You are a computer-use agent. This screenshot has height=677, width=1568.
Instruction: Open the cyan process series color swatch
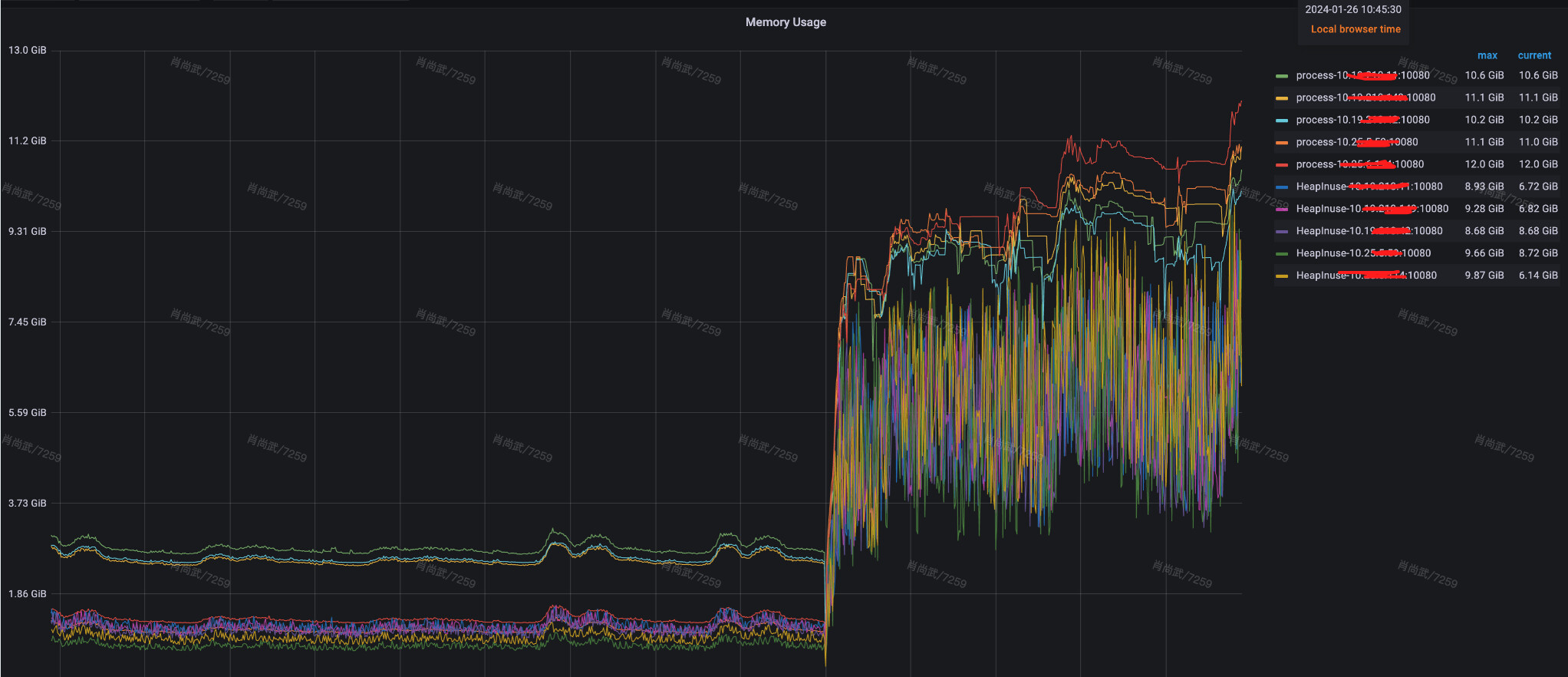[x=1282, y=121]
